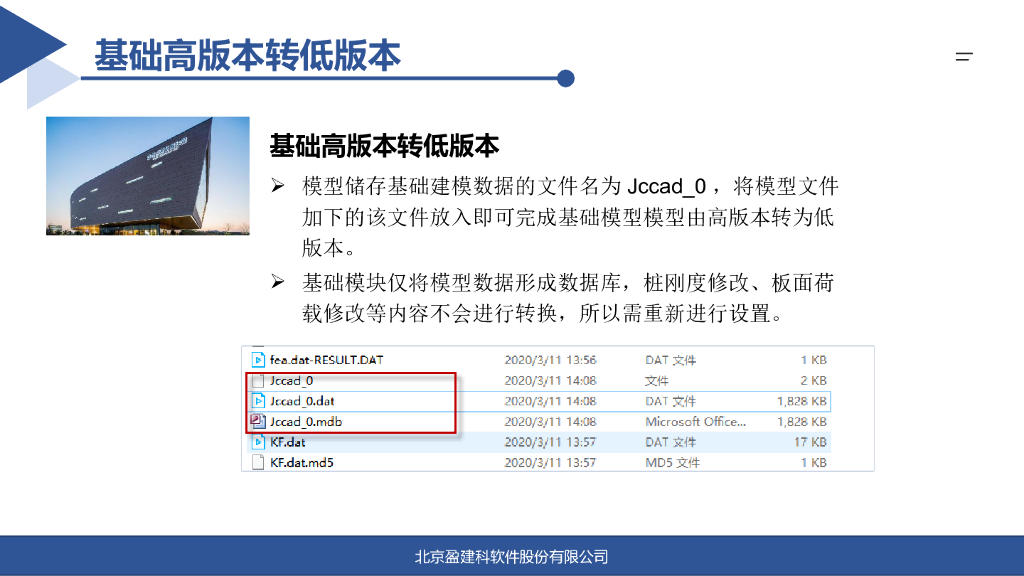1024x576 pixels.
Task: Click size '2 KB' of Jccad_0
Action: pyautogui.click(x=814, y=381)
